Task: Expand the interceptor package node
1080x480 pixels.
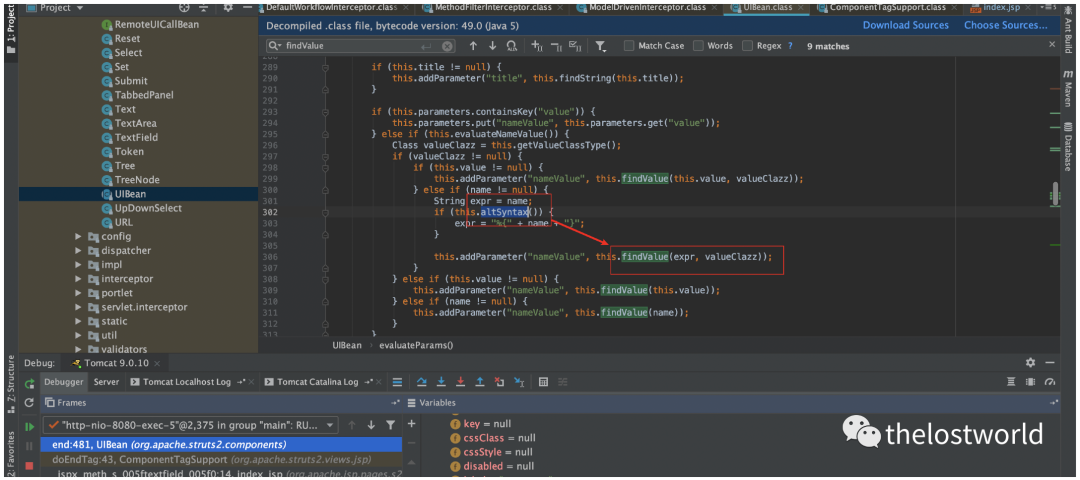Action: [x=79, y=279]
